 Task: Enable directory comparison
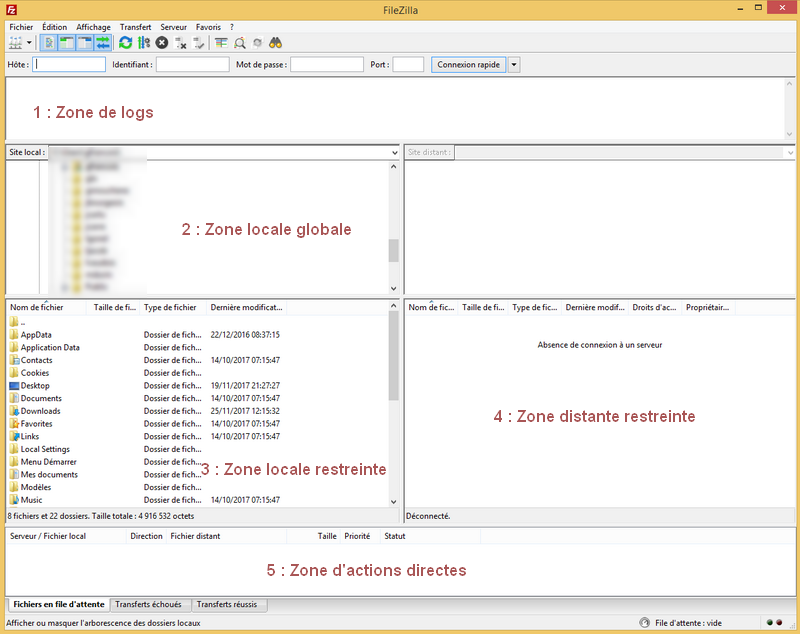click(x=240, y=42)
